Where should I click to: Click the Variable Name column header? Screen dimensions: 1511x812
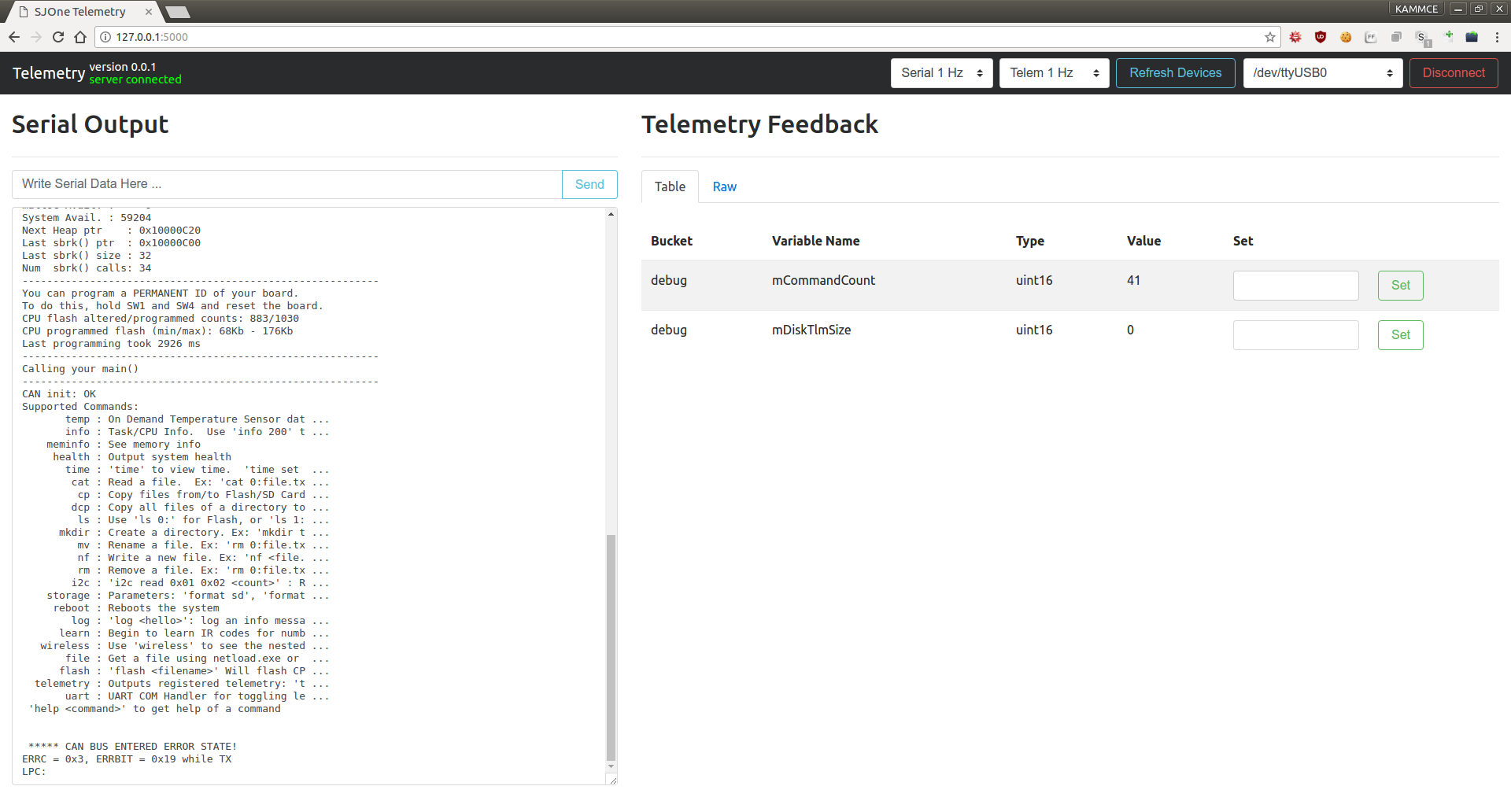click(x=815, y=241)
